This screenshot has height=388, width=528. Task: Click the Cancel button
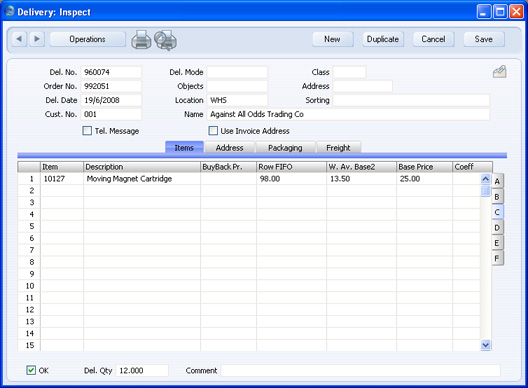pos(433,39)
